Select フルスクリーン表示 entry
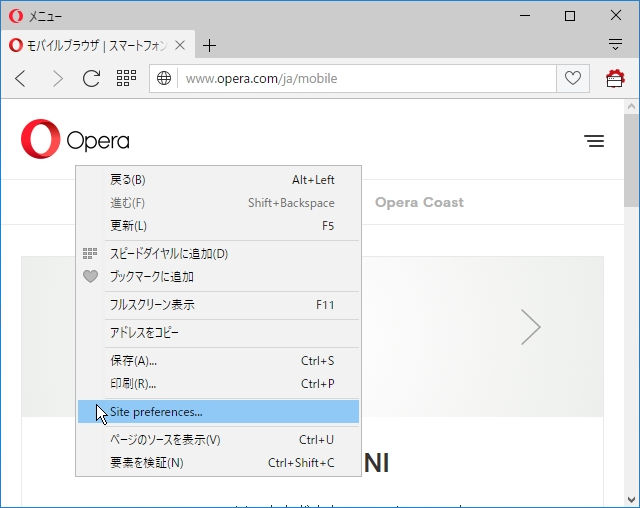Image resolution: width=640 pixels, height=508 pixels. point(218,305)
